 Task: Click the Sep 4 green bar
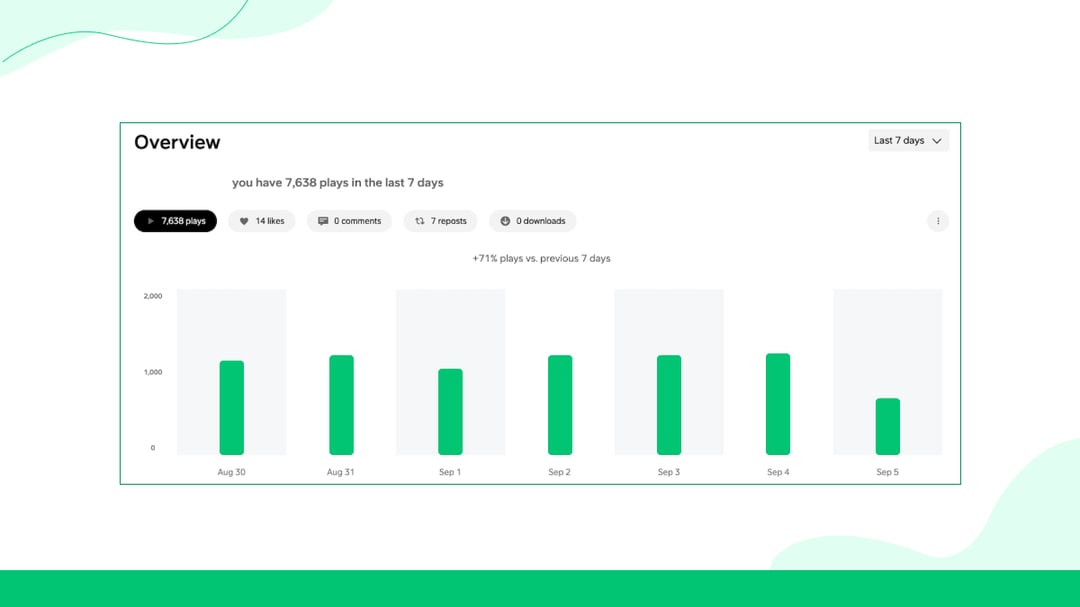coord(778,404)
